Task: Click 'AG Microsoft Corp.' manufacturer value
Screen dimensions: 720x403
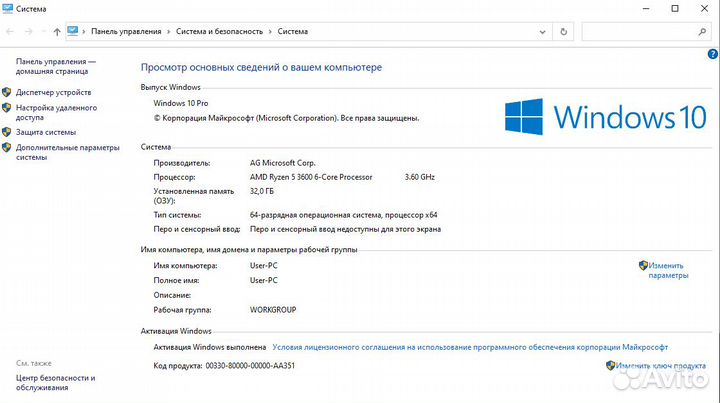Action: point(282,163)
